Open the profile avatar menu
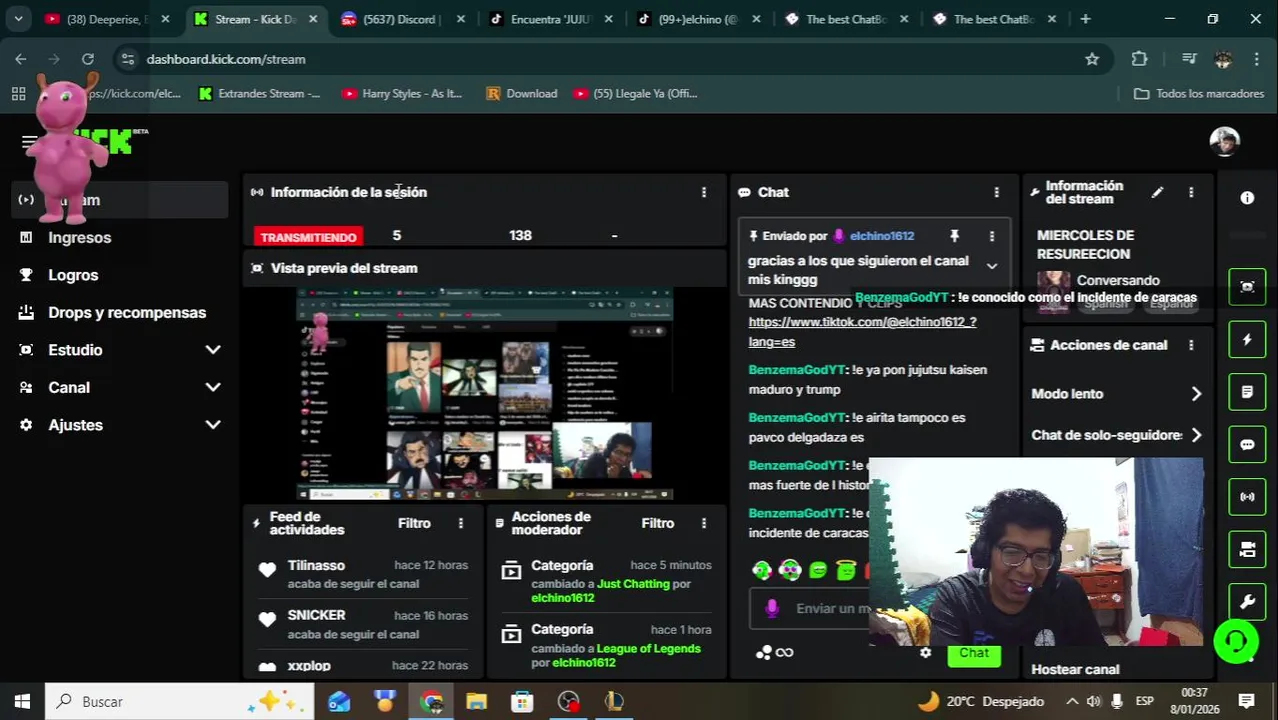Viewport: 1278px width, 720px height. 1225,141
